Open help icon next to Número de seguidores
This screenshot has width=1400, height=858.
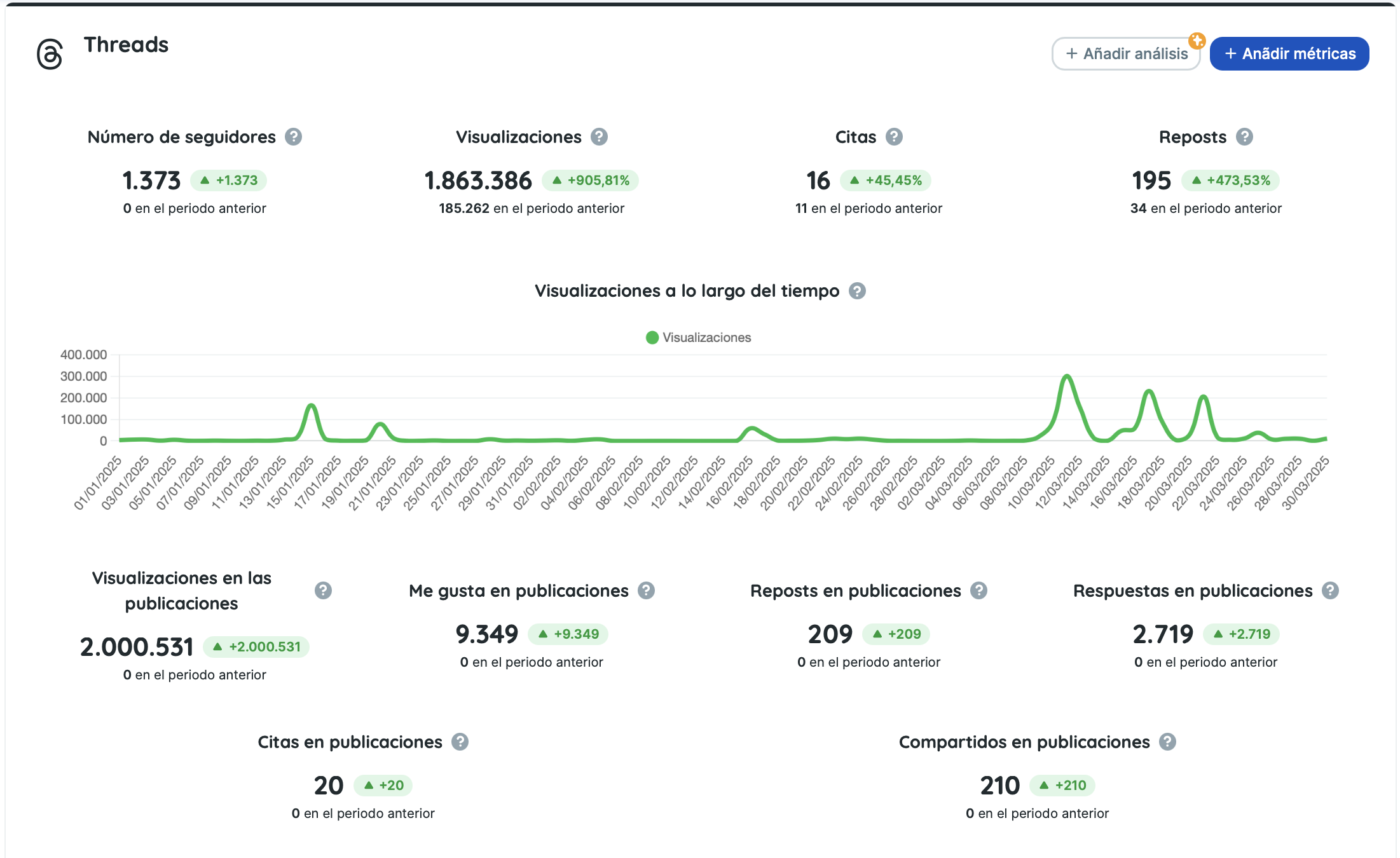point(293,137)
